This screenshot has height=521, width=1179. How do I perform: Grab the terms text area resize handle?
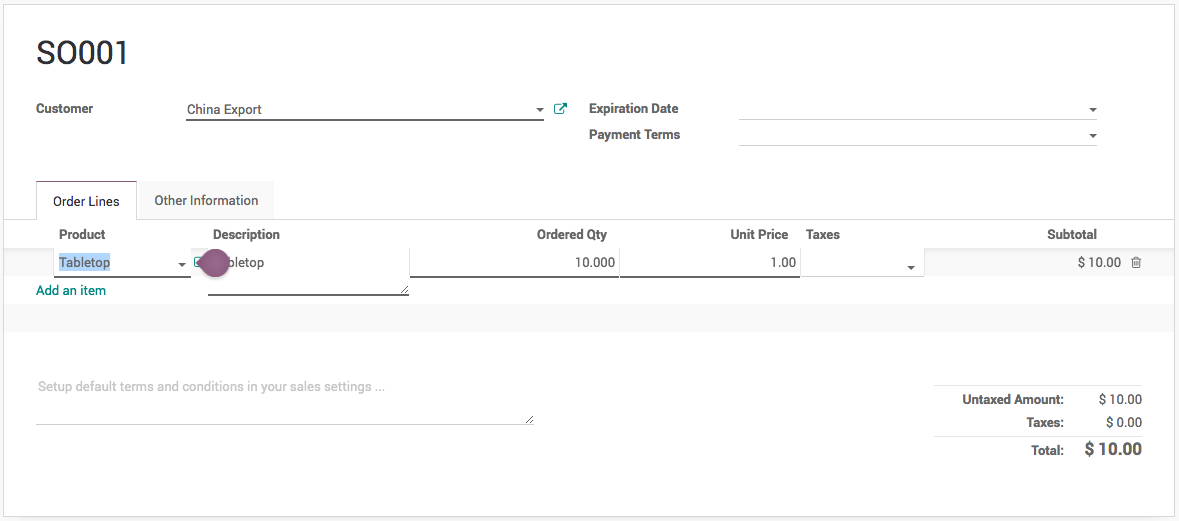(529, 420)
